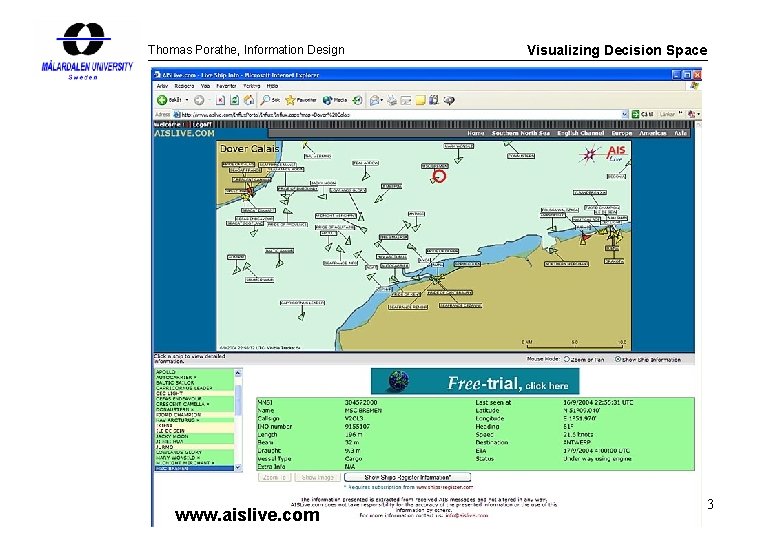The height and width of the screenshot is (540, 780).
Task: Expand the Länkar links chevron
Action: point(681,114)
